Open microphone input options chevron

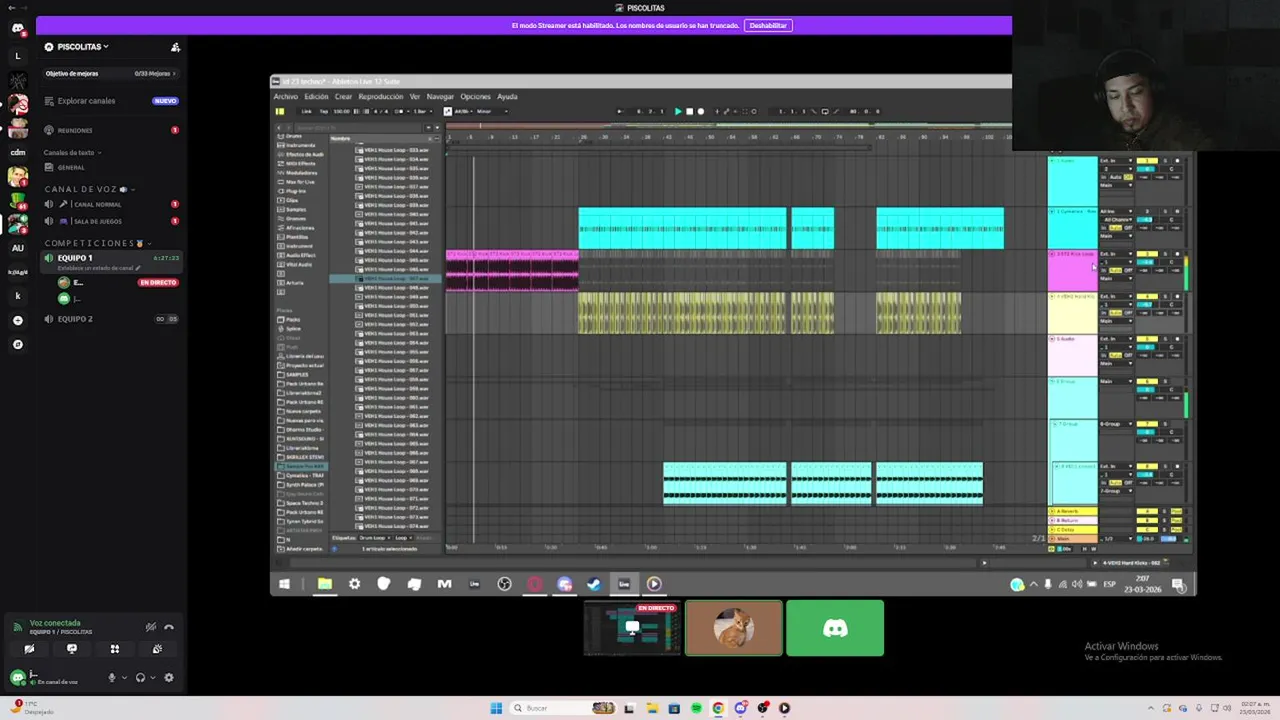[124, 677]
